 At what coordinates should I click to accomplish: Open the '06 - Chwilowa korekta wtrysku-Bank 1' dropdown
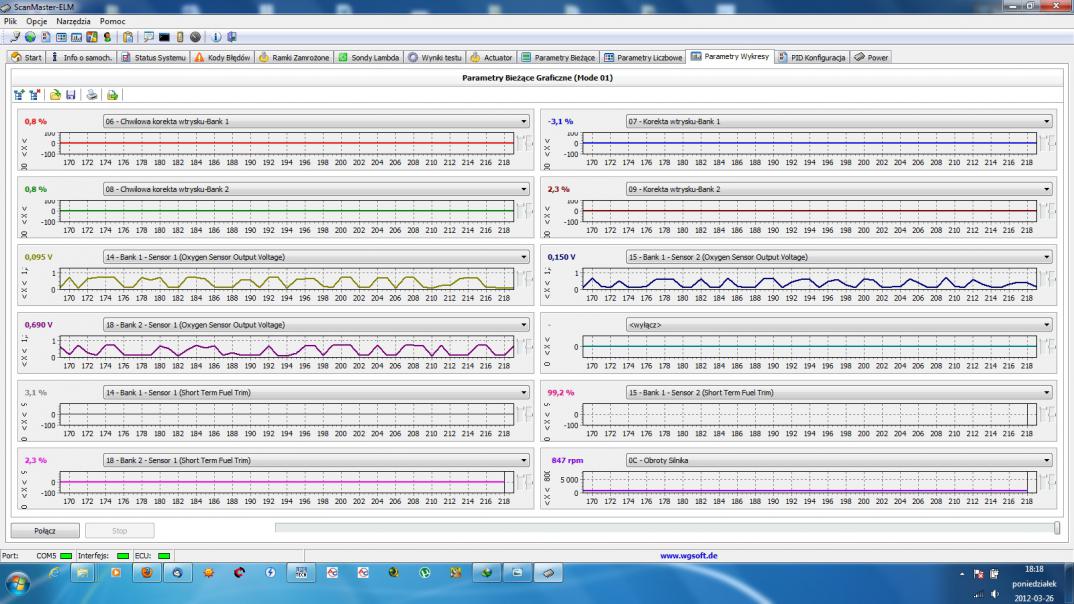point(316,121)
